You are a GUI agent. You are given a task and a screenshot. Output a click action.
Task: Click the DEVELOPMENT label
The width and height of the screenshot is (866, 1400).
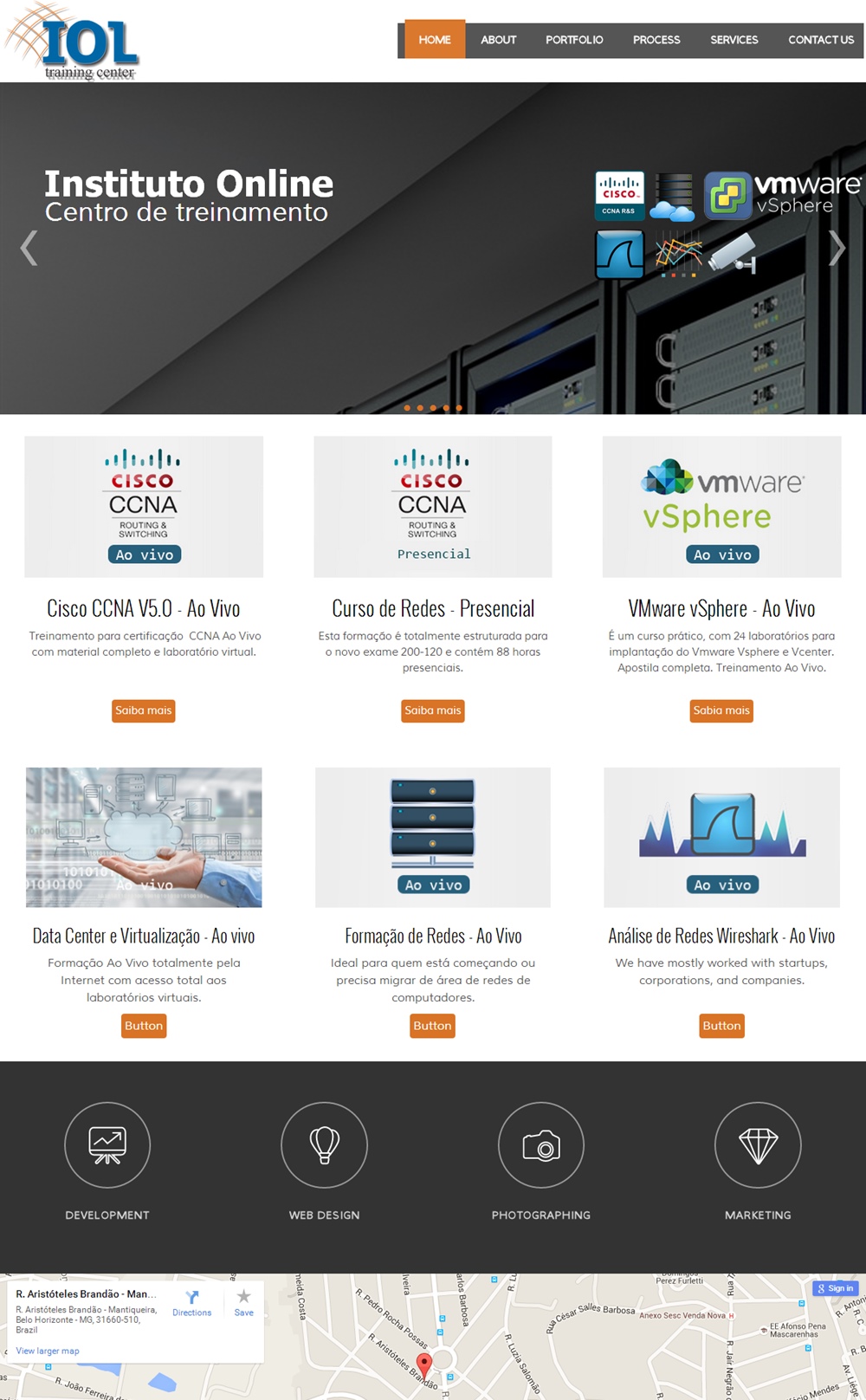click(107, 1215)
